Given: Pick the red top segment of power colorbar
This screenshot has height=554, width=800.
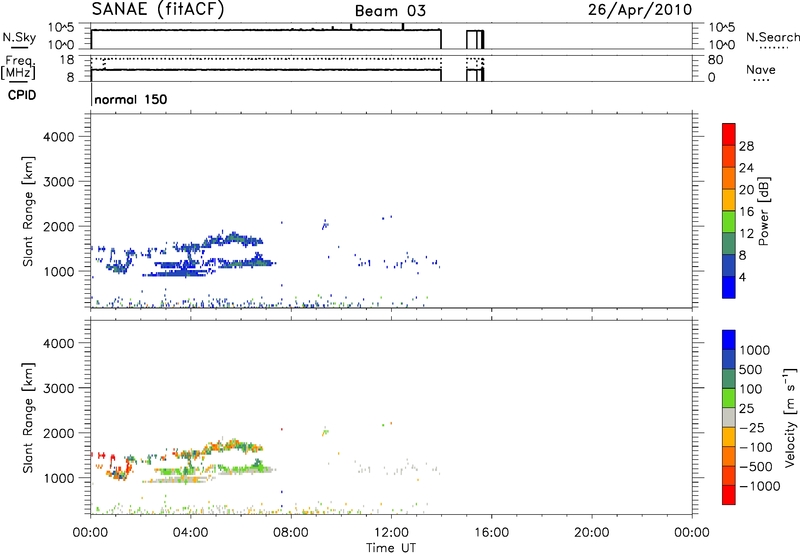Looking at the screenshot, I should coord(729,134).
